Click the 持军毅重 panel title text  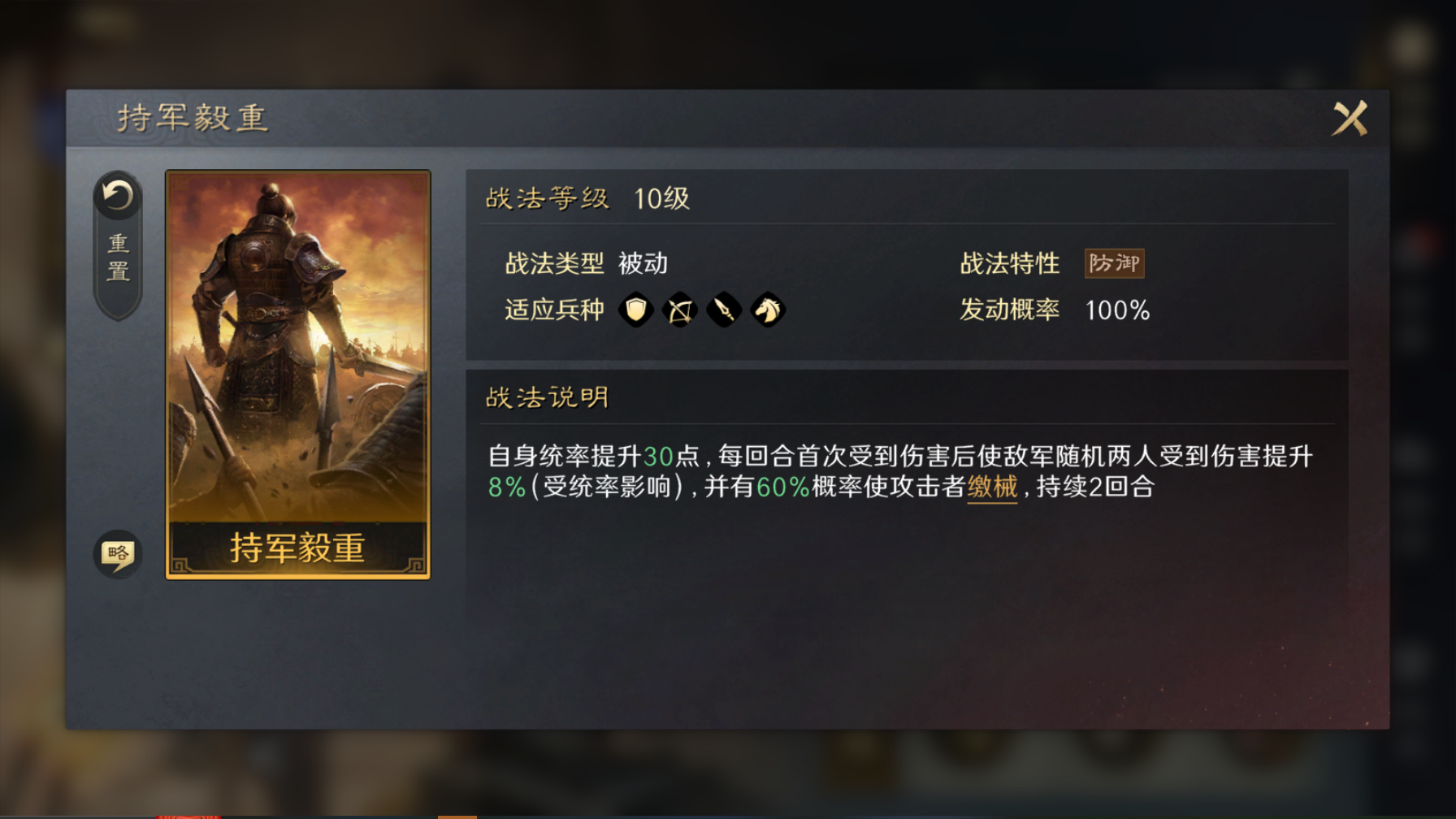193,119
